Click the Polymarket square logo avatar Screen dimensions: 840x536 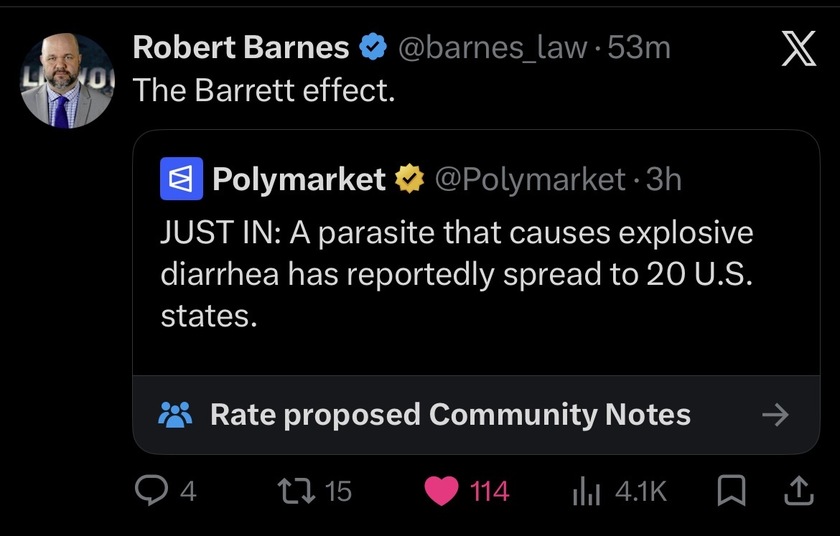click(x=182, y=179)
